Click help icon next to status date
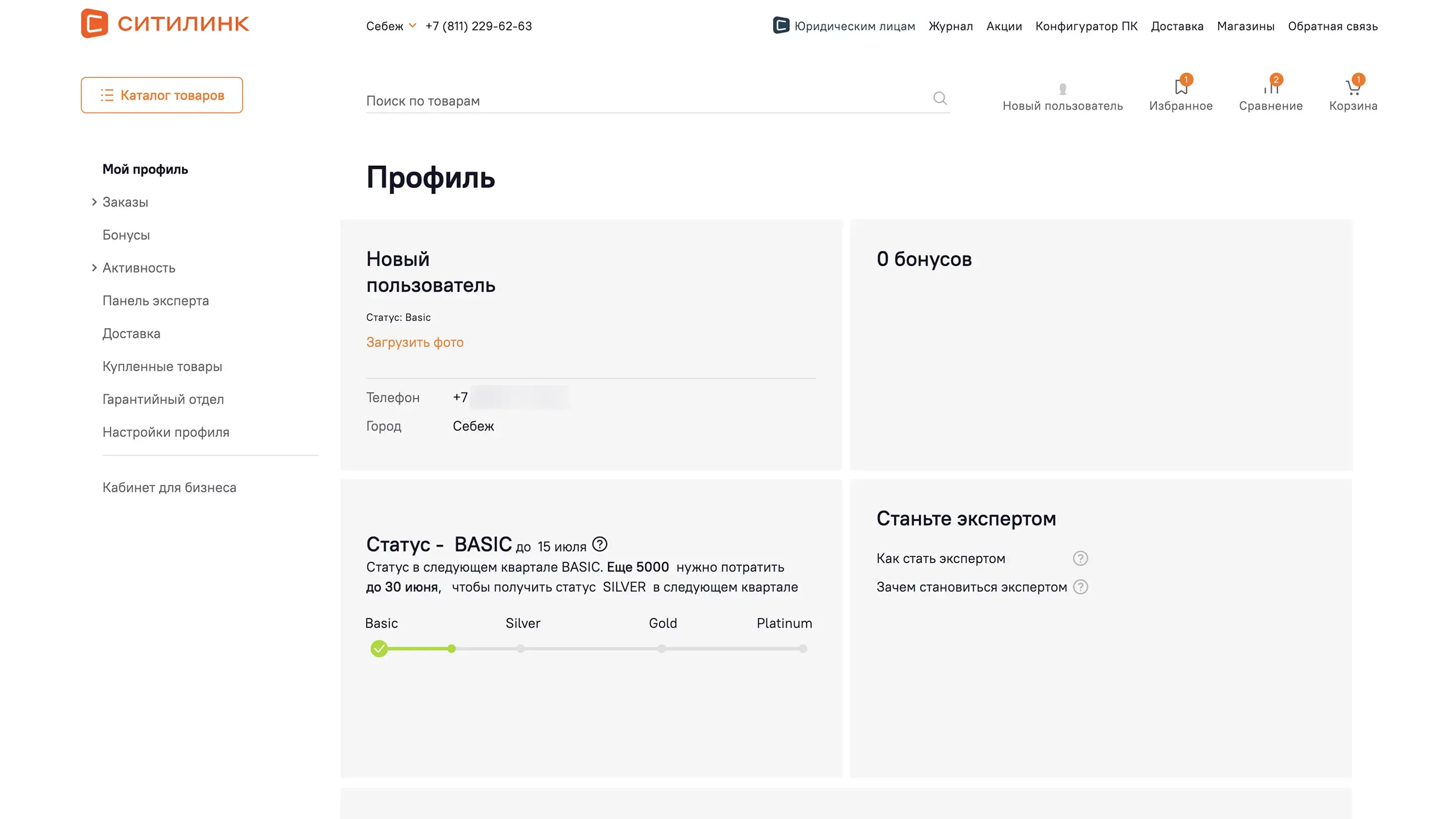This screenshot has height=819, width=1456. point(600,544)
